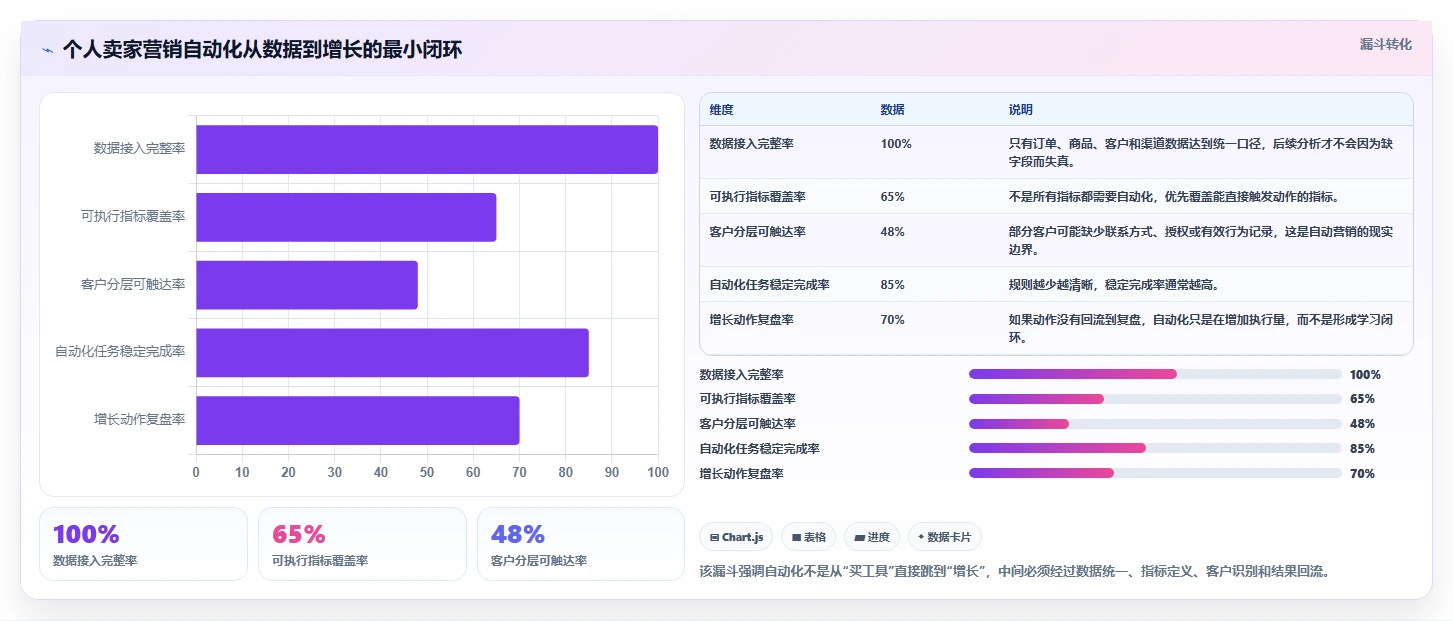Click the lightning icon beside the title
The width and height of the screenshot is (1453, 621).
point(47,50)
